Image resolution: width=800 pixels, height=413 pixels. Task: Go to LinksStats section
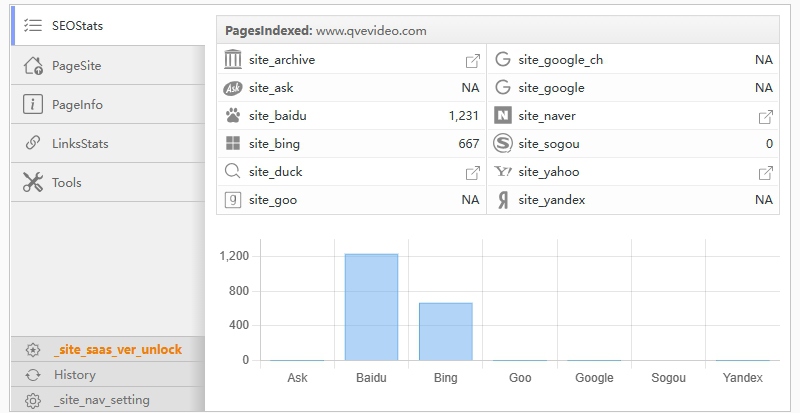pos(80,144)
